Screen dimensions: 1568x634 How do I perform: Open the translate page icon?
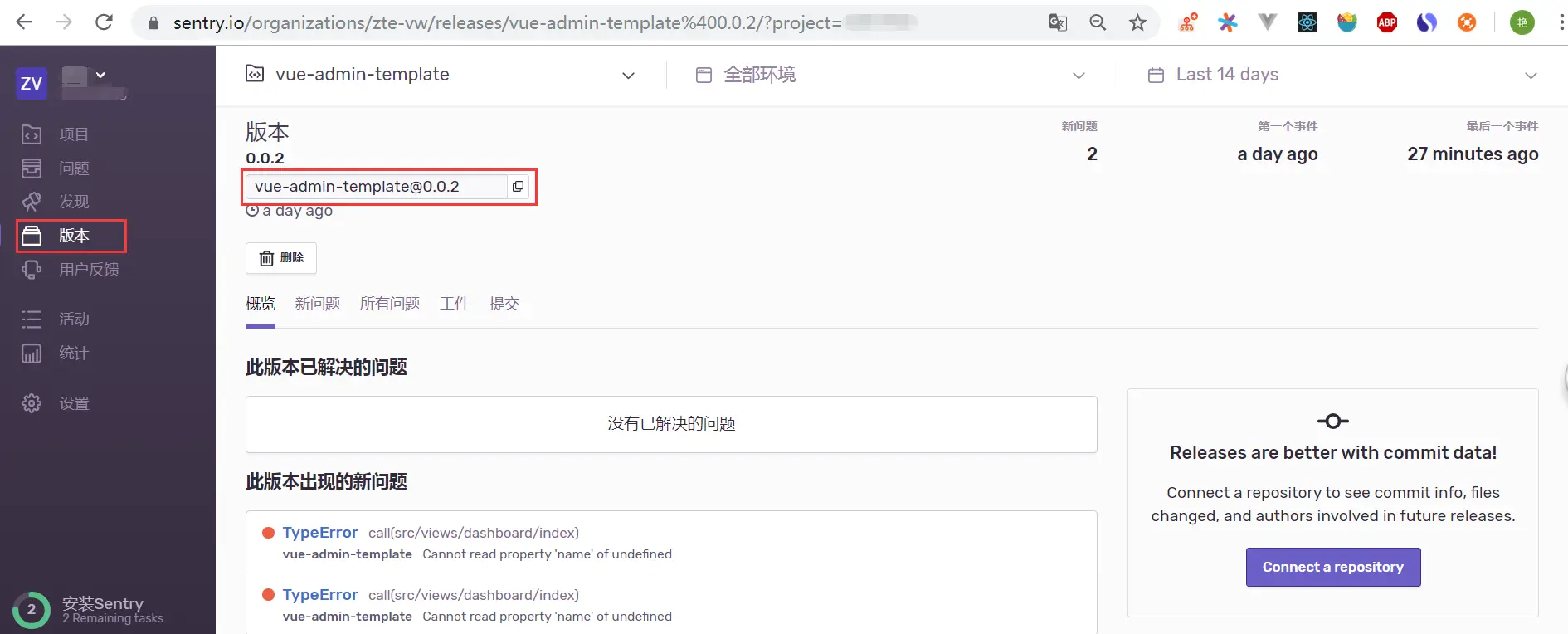pyautogui.click(x=1058, y=22)
